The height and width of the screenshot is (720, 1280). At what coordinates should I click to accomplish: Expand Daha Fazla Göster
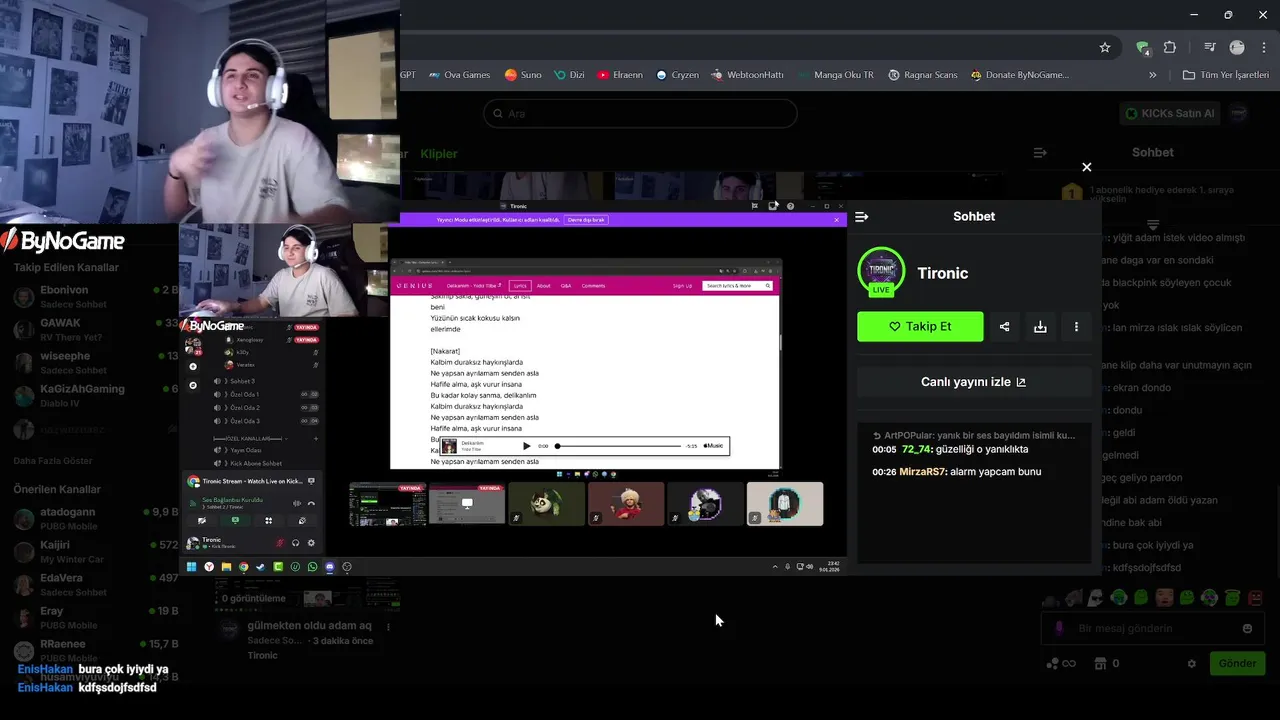coord(53,461)
